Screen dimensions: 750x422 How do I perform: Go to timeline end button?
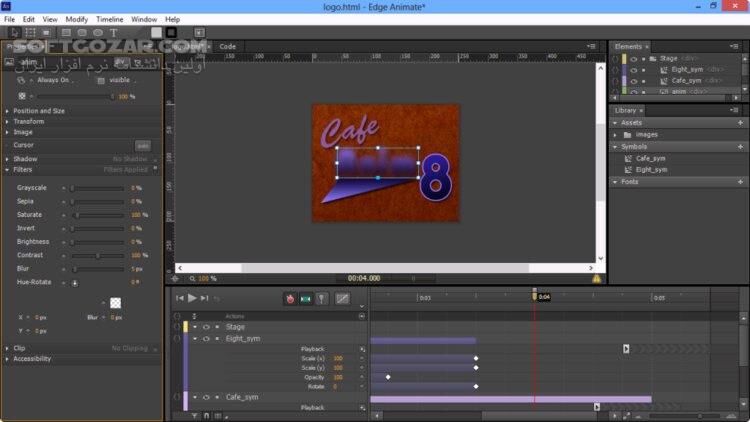(x=204, y=298)
